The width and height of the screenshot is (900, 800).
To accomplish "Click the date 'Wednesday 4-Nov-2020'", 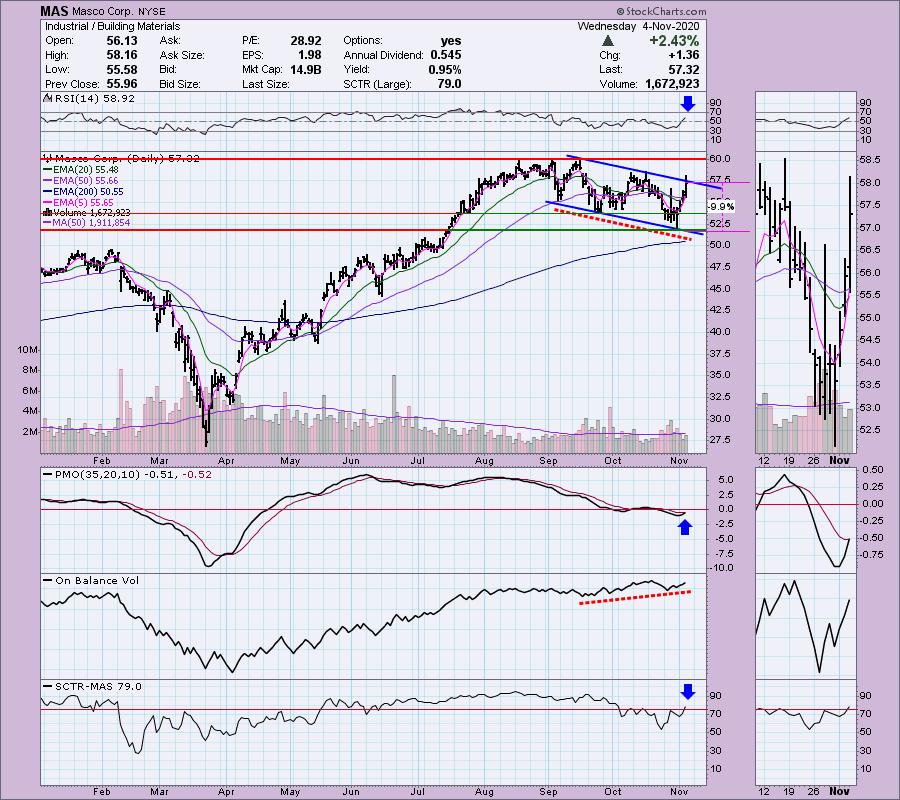I will 638,26.
